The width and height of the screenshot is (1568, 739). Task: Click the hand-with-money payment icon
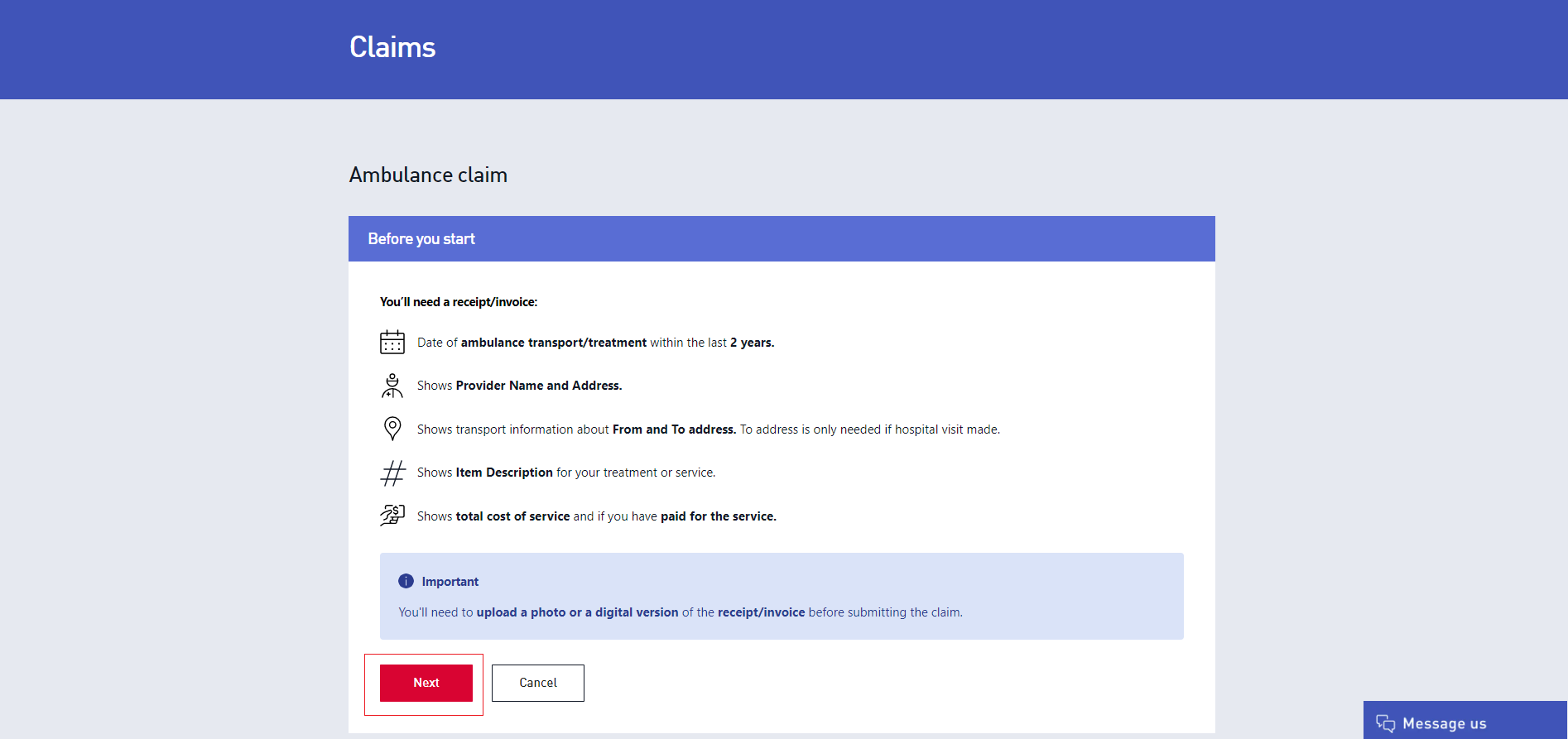[x=392, y=516]
